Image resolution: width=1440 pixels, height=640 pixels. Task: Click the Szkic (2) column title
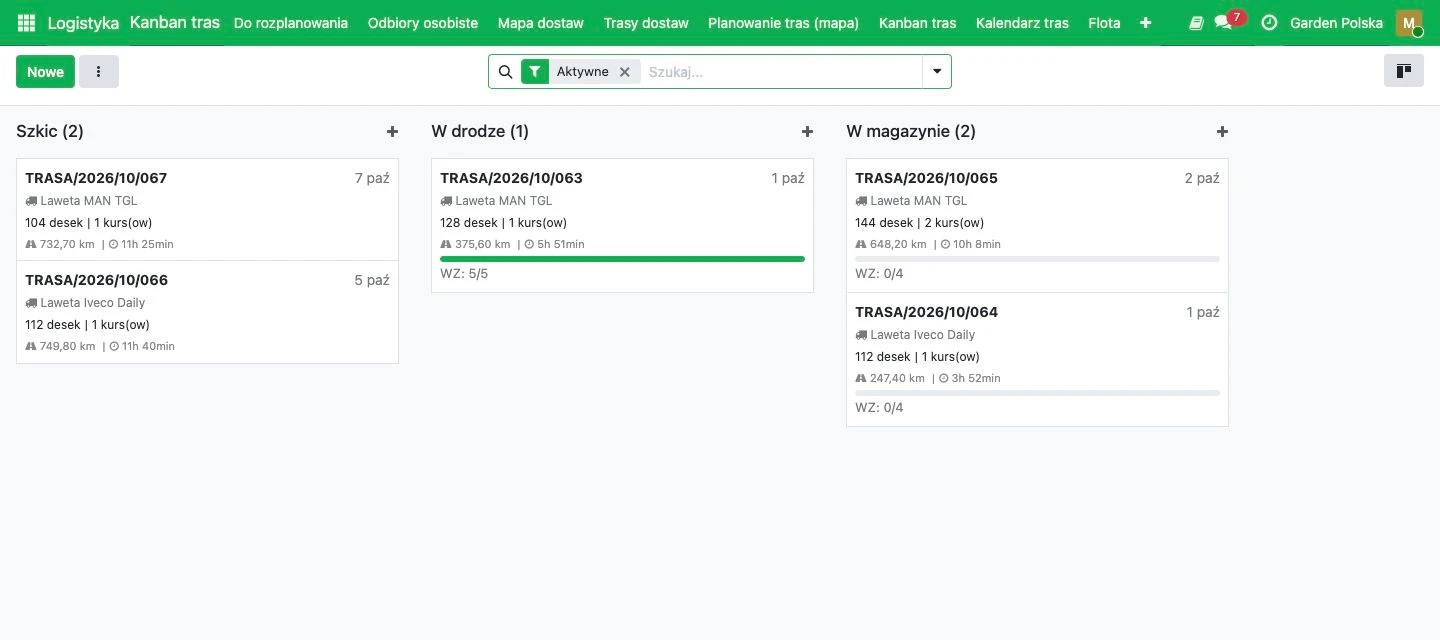[50, 131]
